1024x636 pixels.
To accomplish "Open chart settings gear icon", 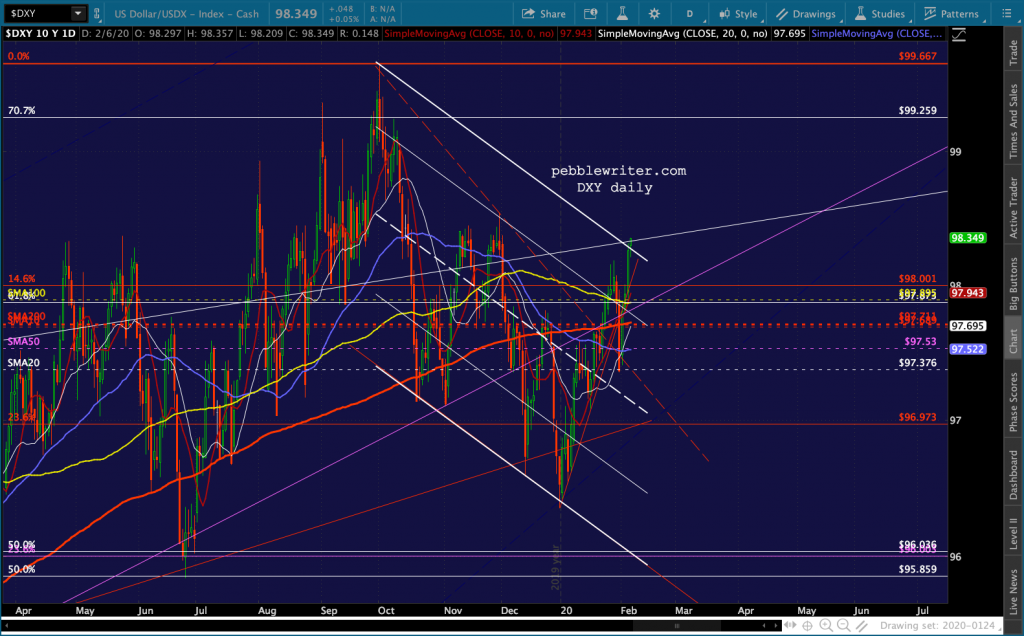I will coord(654,14).
